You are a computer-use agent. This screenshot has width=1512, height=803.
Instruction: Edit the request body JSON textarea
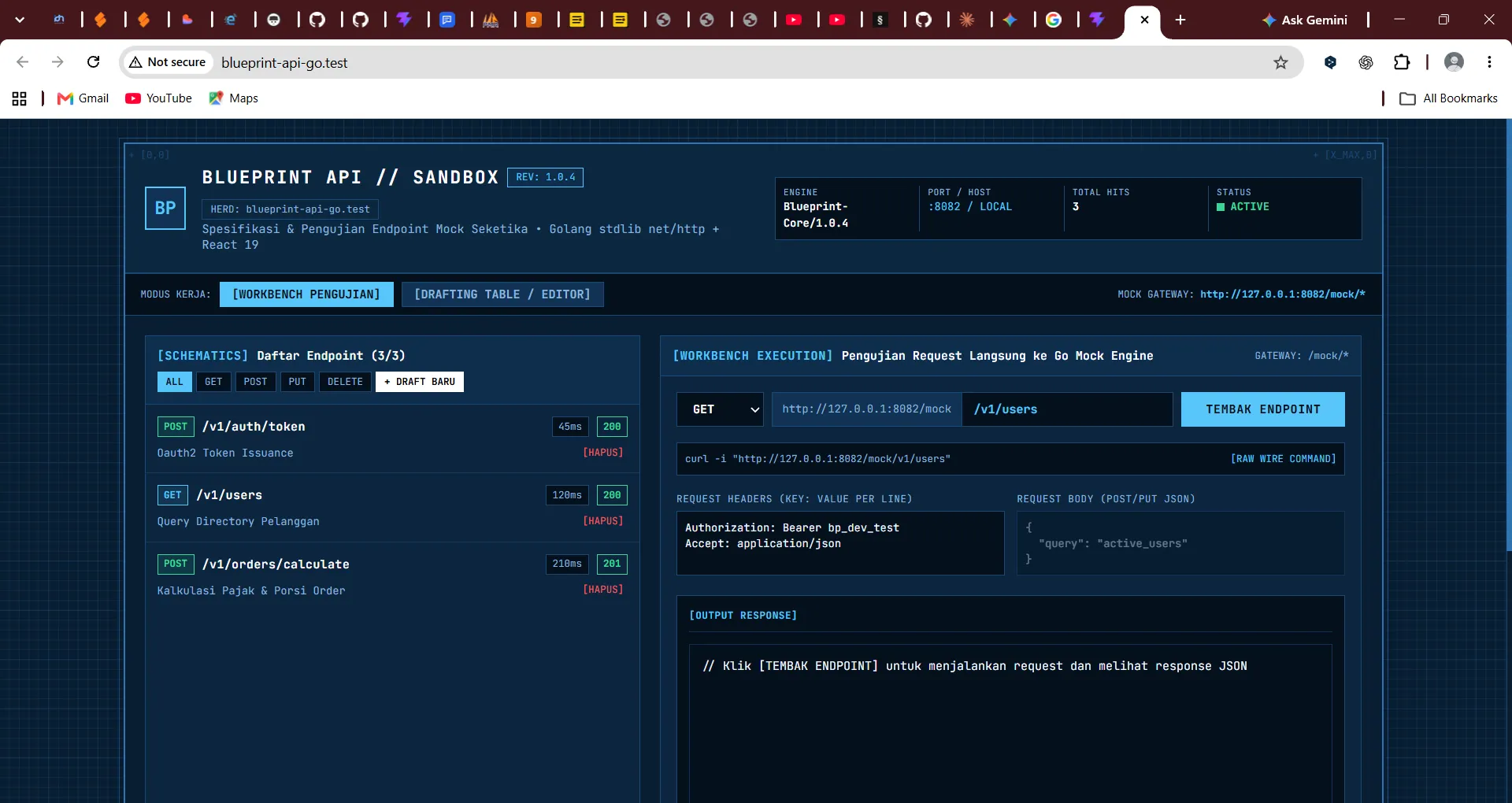click(1180, 543)
